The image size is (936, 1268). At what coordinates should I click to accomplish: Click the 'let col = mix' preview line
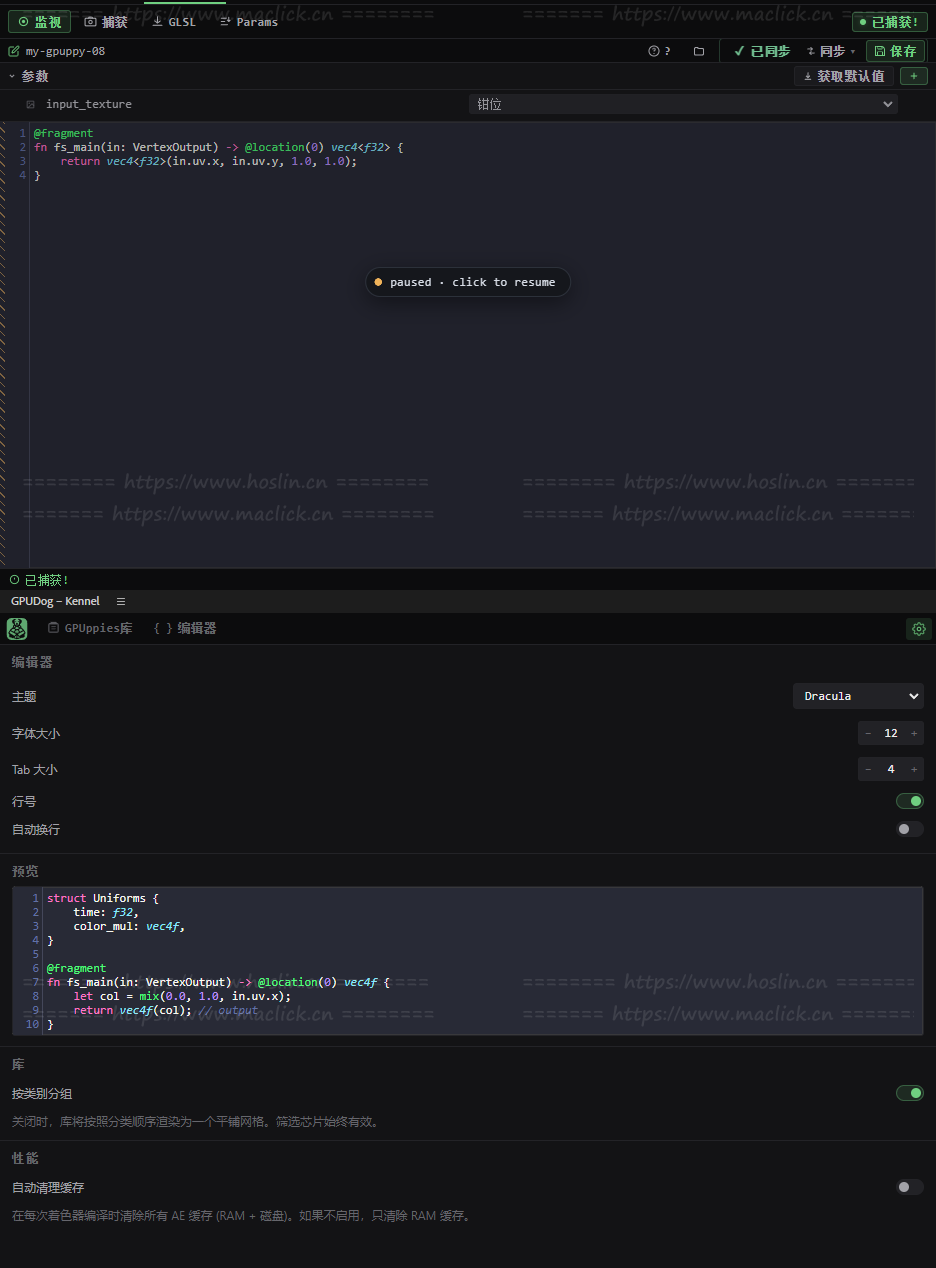coord(182,996)
